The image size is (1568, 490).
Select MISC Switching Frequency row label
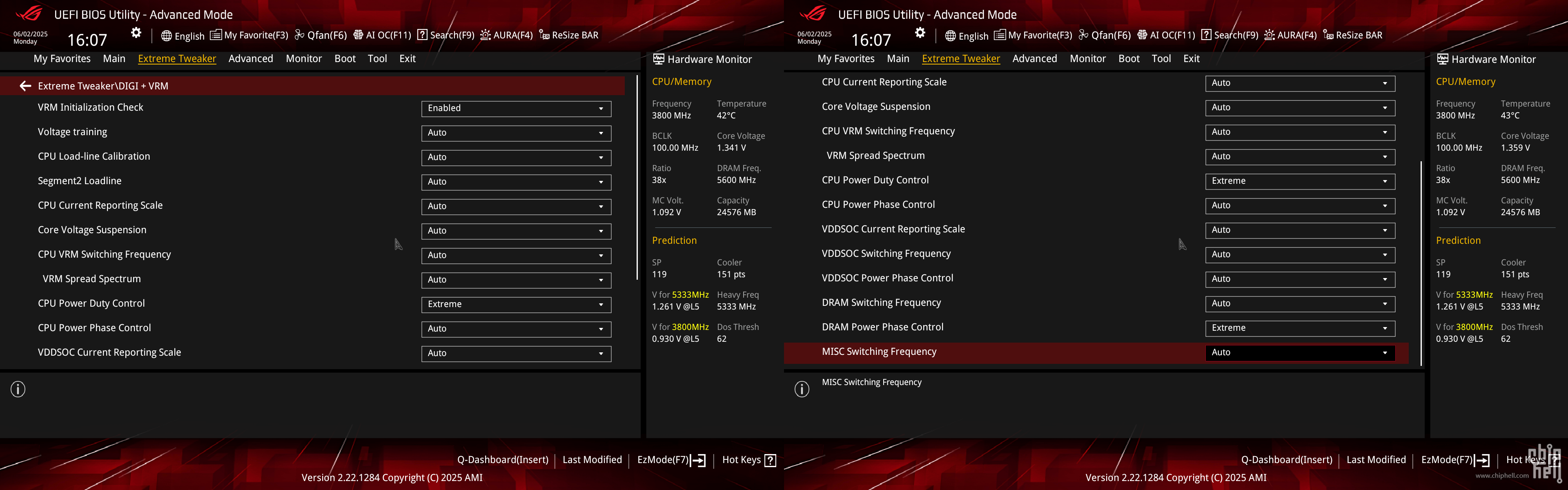(x=879, y=352)
